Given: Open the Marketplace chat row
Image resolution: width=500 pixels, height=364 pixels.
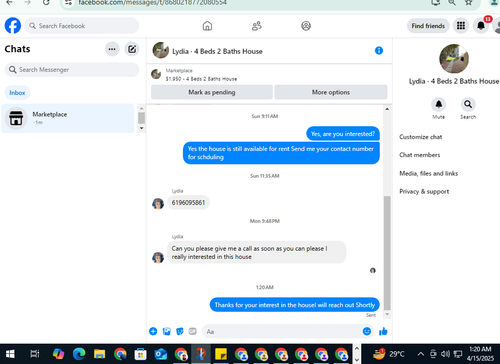Looking at the screenshot, I should [x=68, y=118].
